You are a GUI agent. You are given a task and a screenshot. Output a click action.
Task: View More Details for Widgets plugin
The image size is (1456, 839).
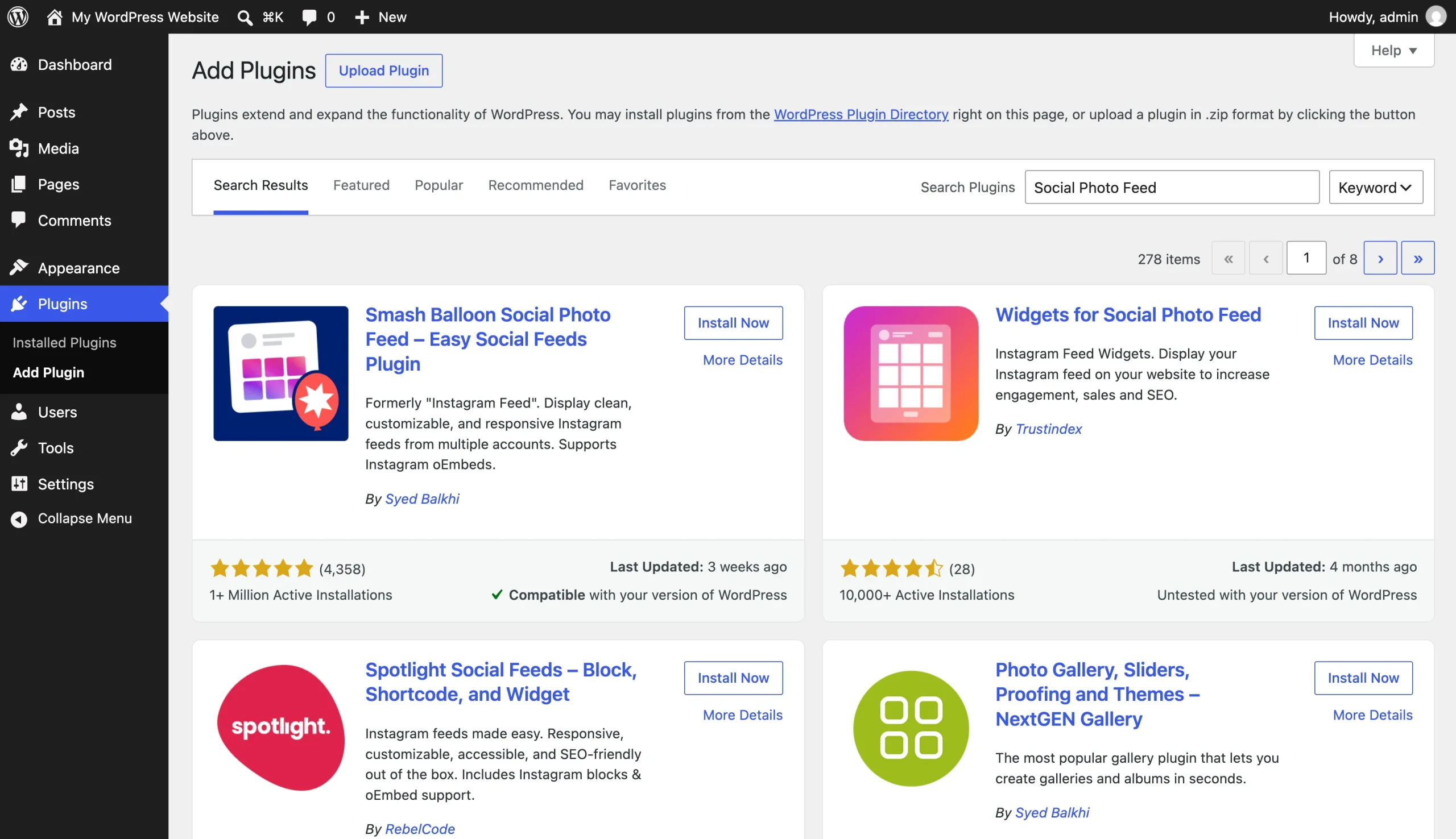point(1372,360)
